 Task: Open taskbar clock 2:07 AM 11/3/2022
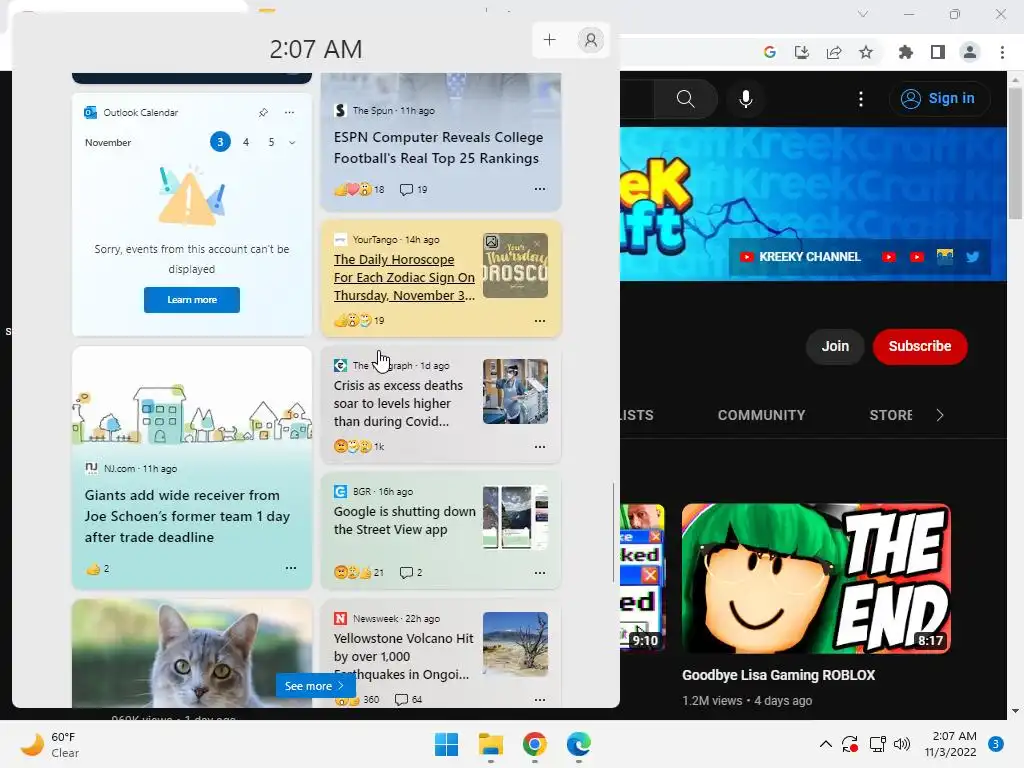[x=950, y=744]
